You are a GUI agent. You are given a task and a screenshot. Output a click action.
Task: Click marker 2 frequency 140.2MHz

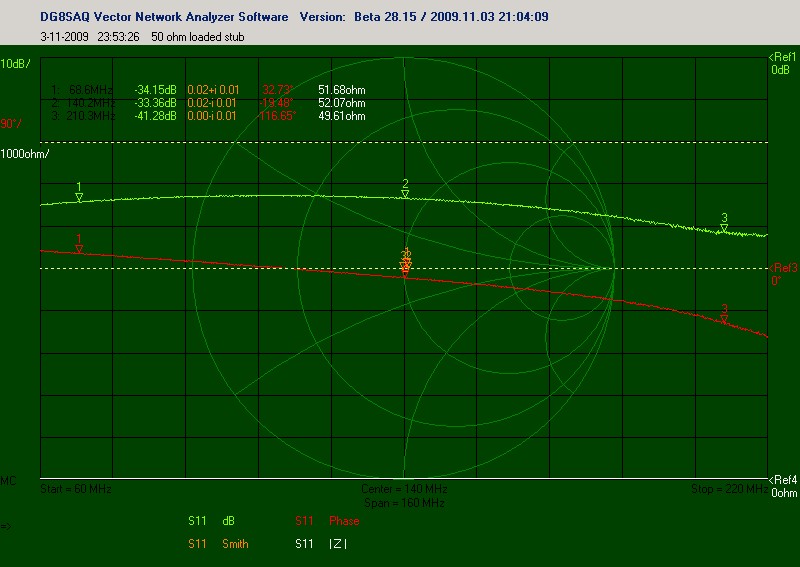point(91,103)
